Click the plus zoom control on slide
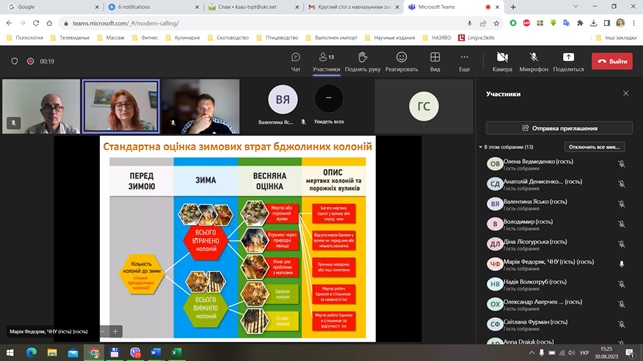Viewport: 643px width, 361px height. coord(116,331)
